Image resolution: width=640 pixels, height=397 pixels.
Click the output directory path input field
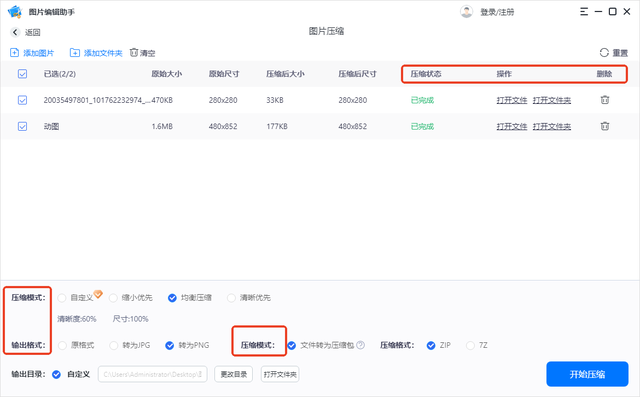pyautogui.click(x=152, y=374)
